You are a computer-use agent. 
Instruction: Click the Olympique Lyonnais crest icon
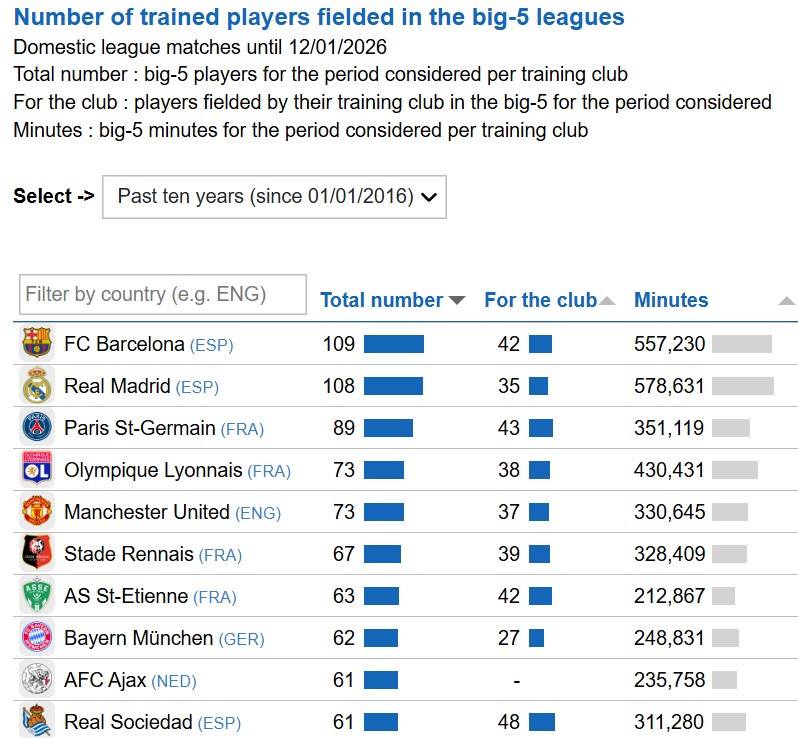[36, 470]
